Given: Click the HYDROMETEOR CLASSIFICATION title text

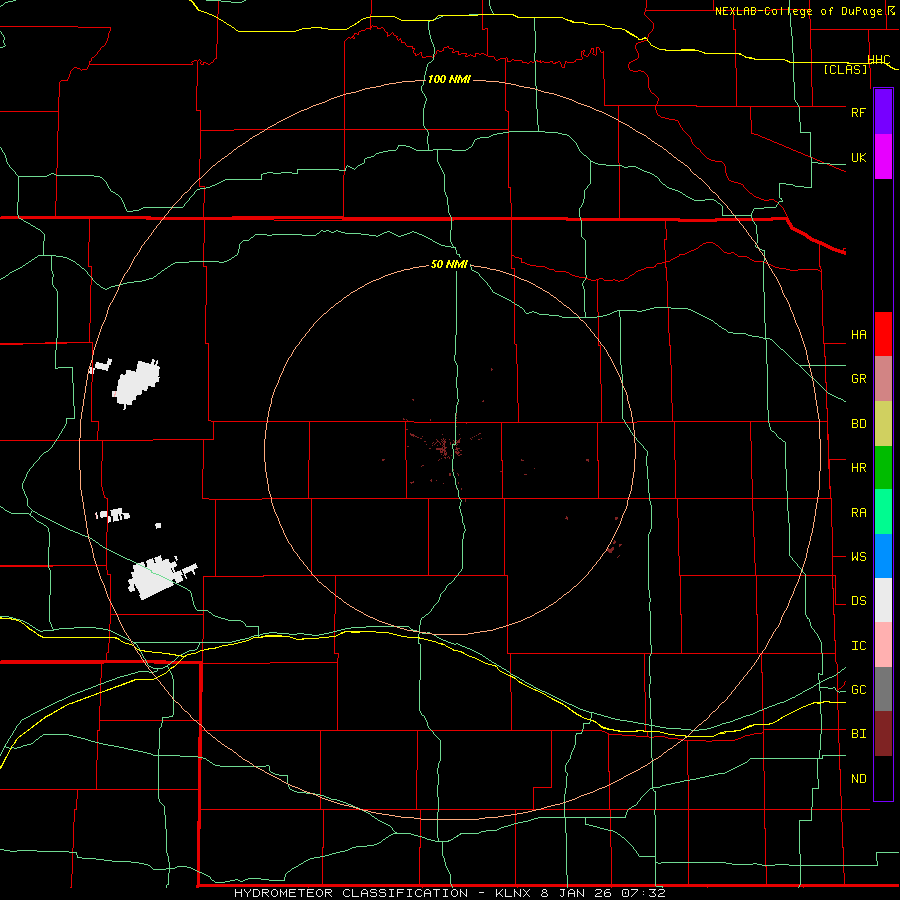Looking at the screenshot, I should 351,893.
